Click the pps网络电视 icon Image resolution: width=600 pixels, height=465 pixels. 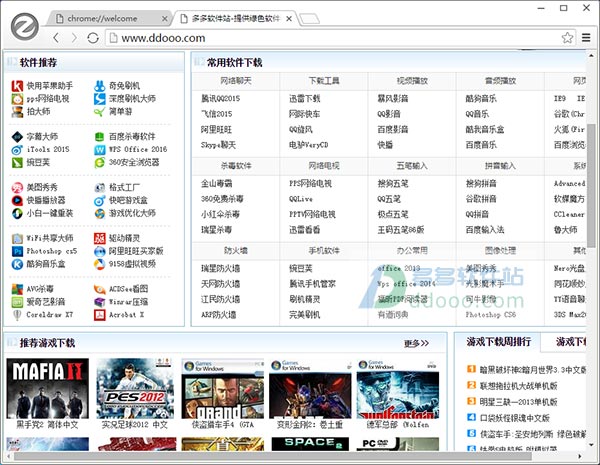point(17,99)
